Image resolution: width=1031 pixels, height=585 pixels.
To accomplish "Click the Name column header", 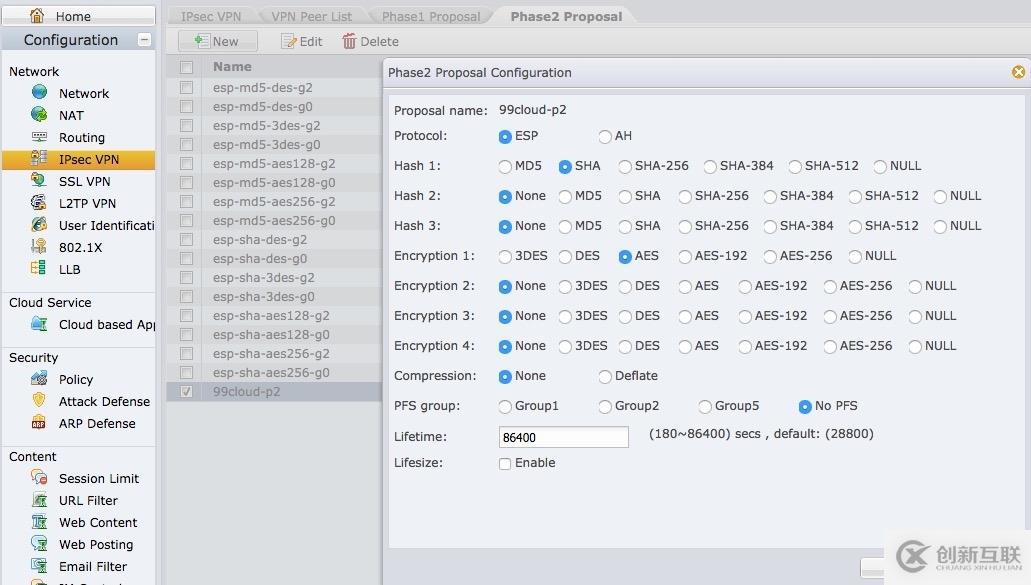I will coord(232,66).
